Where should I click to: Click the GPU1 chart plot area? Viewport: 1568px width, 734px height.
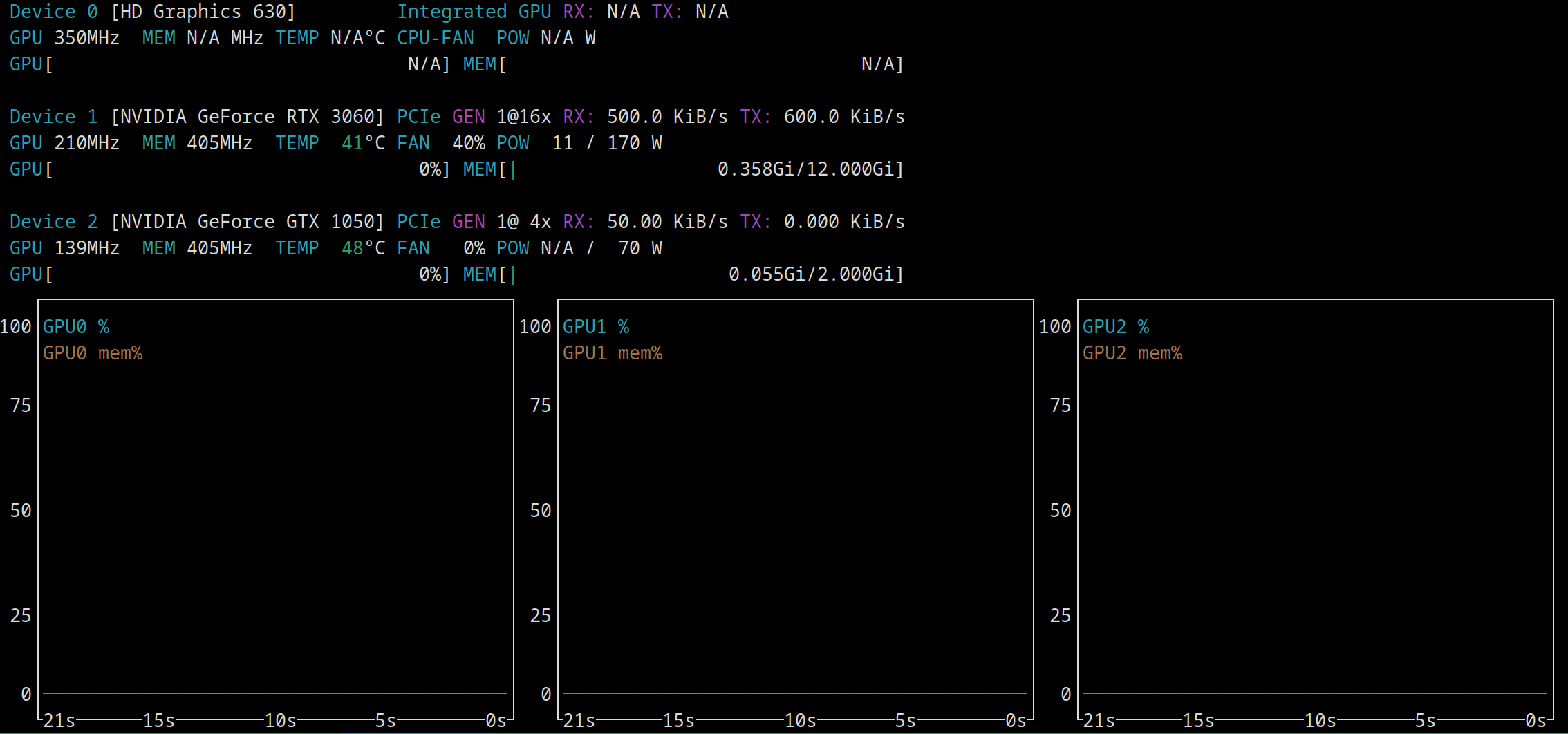point(796,509)
